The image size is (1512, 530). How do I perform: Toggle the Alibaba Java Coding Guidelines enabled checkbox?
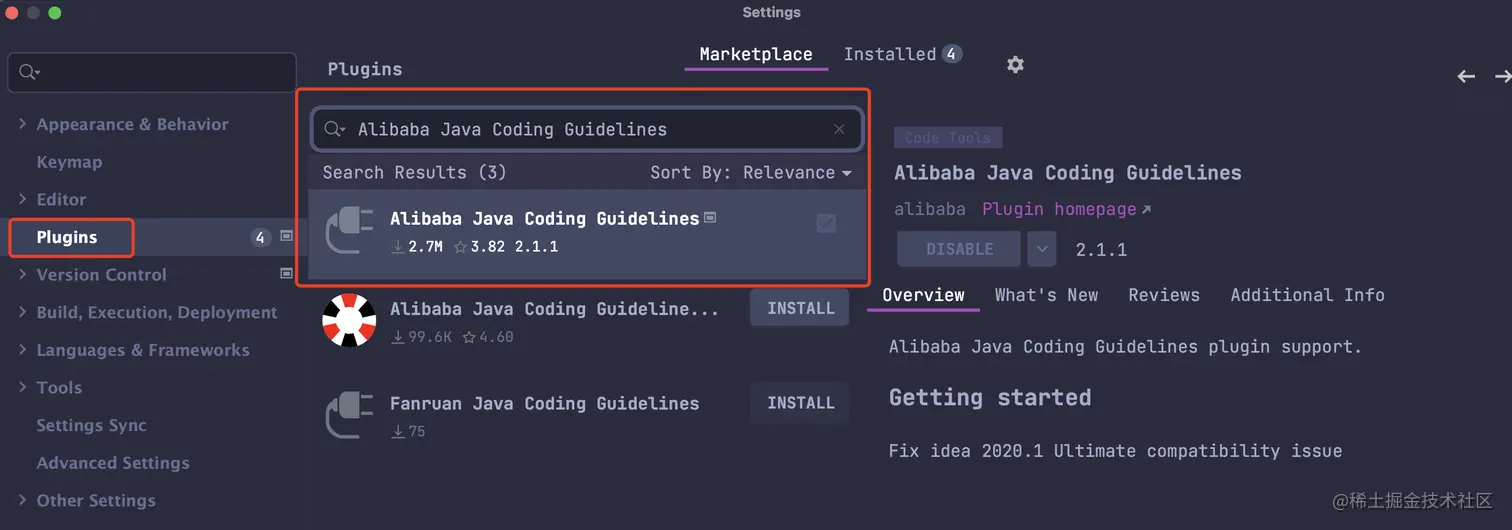(826, 223)
